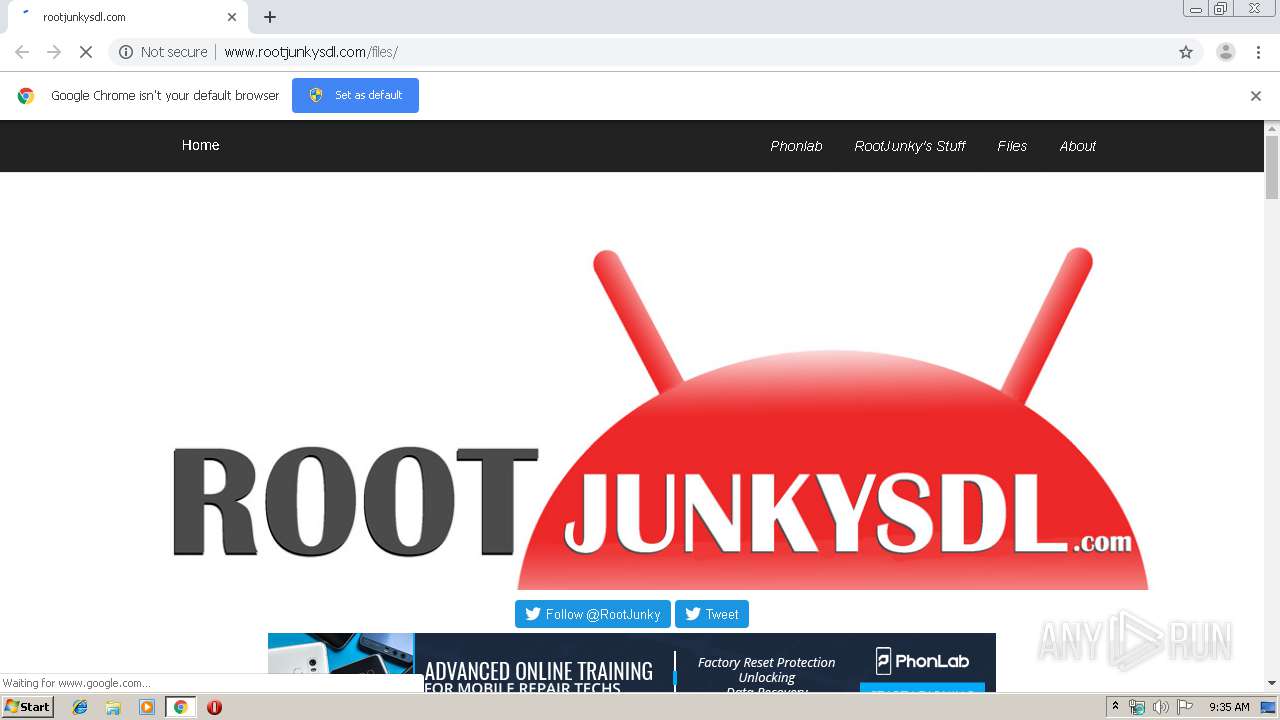This screenshot has width=1280, height=720.
Task: Click the address bar URL
Action: click(x=311, y=52)
